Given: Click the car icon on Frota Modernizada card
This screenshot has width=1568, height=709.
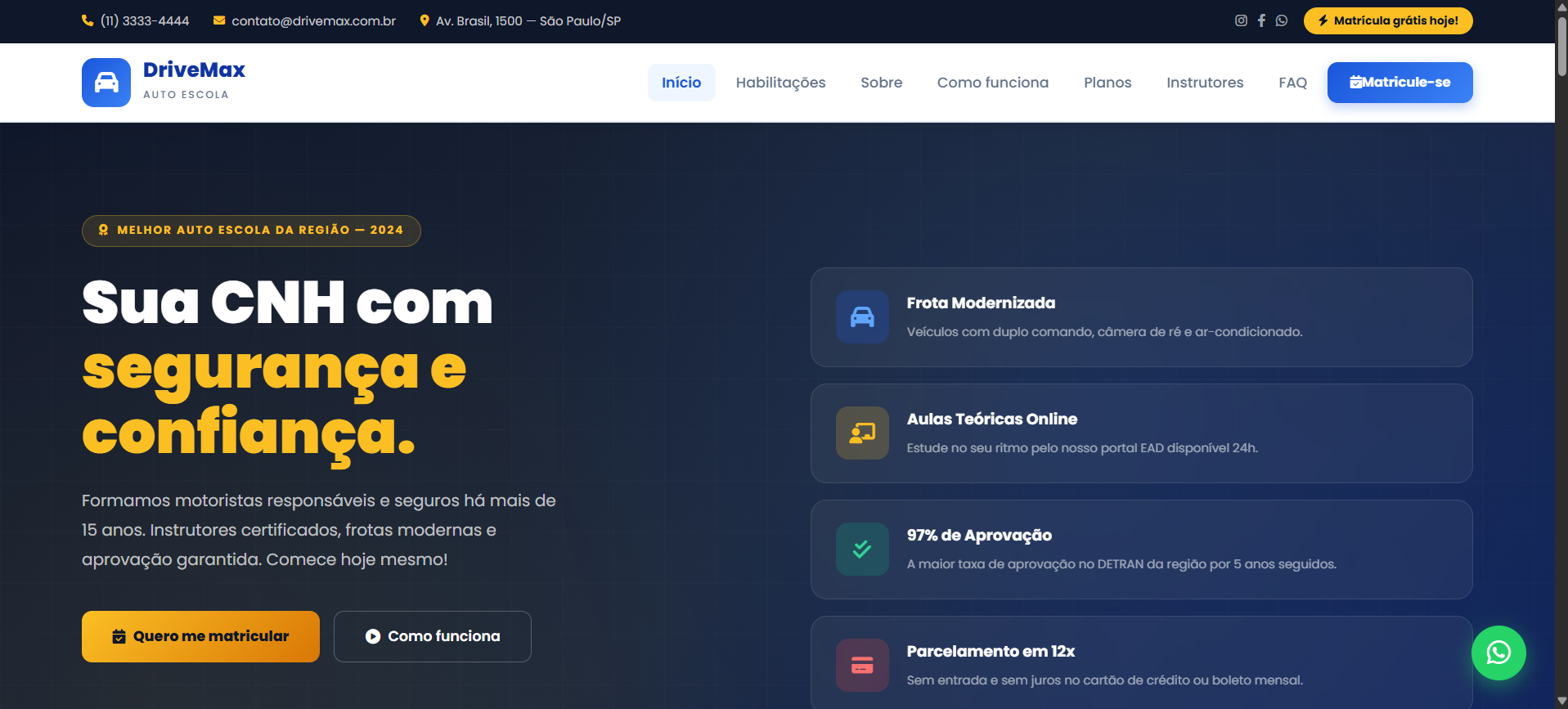Looking at the screenshot, I should pos(862,316).
